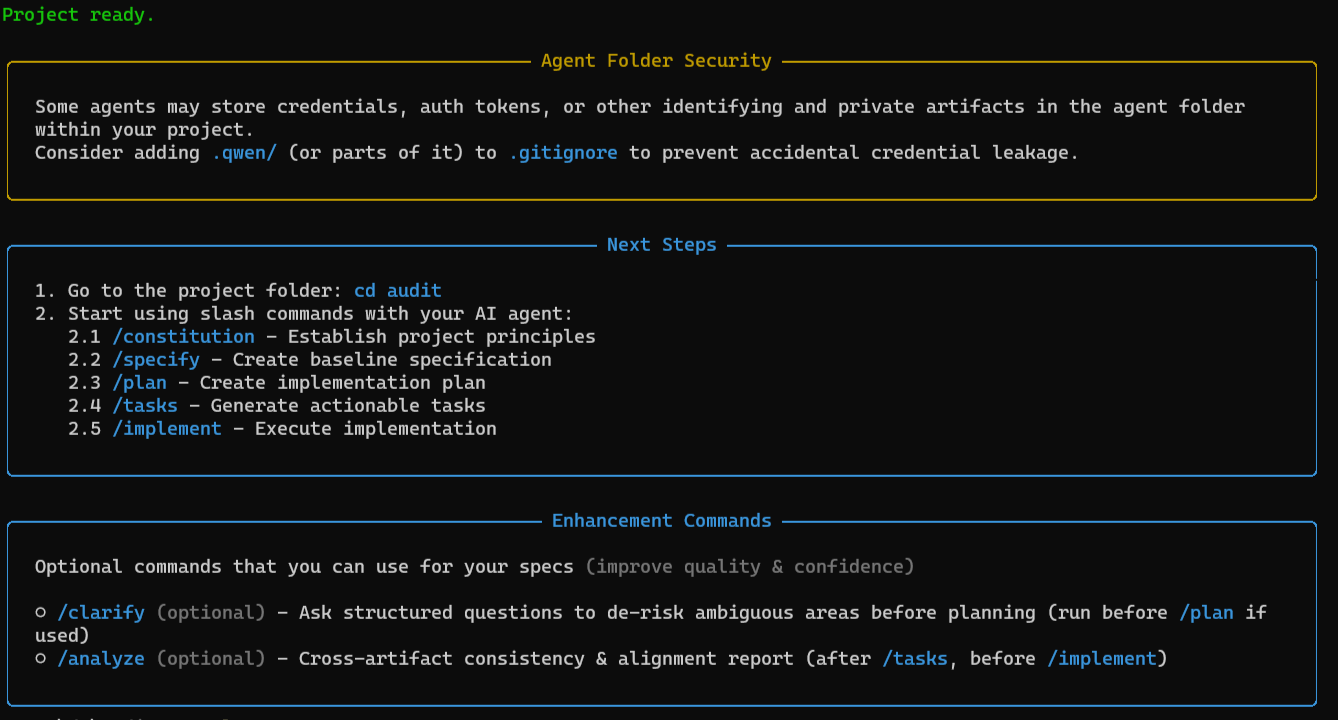The width and height of the screenshot is (1338, 720).
Task: Click the Agent Folder Security header
Action: pyautogui.click(x=655, y=60)
